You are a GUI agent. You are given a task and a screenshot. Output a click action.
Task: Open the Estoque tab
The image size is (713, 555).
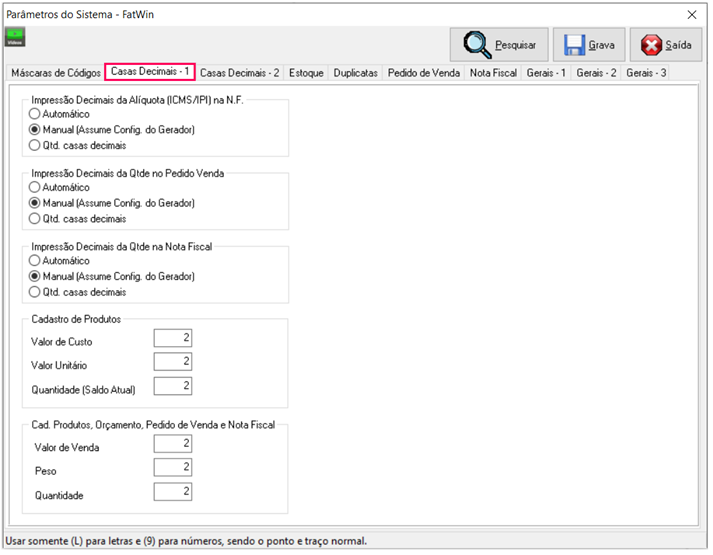click(306, 73)
